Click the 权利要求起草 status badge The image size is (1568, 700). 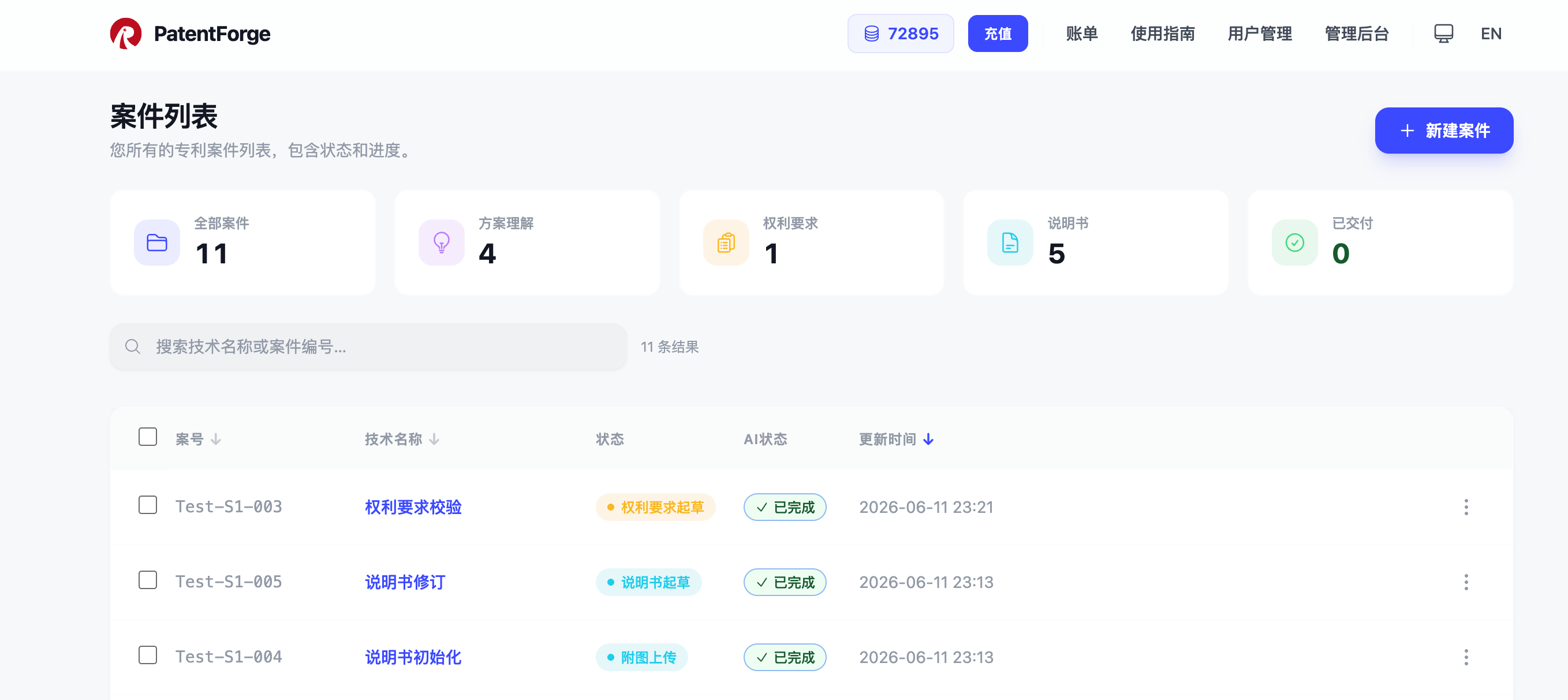[655, 507]
